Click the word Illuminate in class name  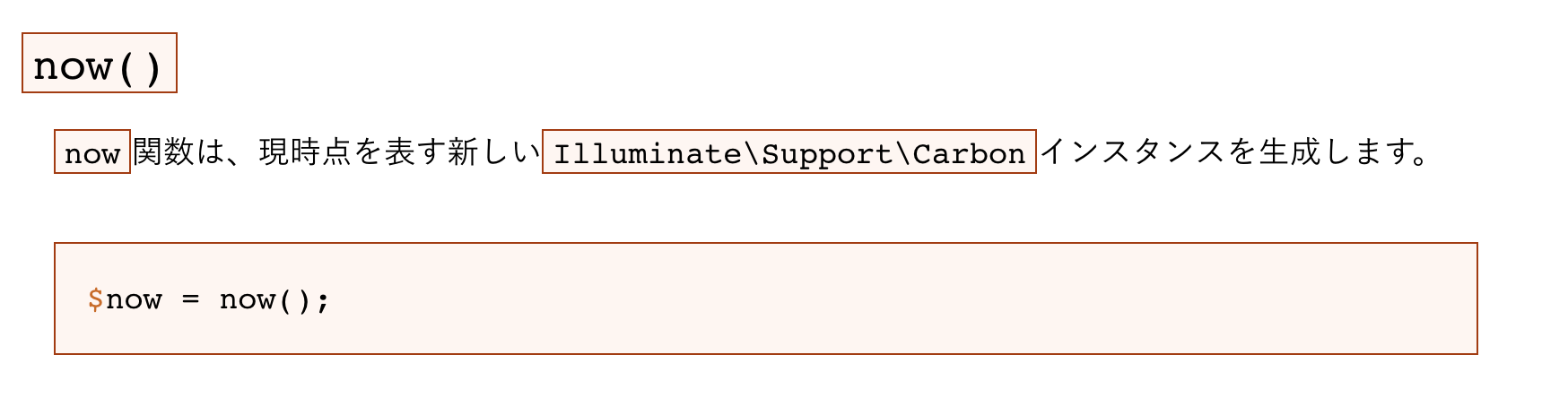click(x=647, y=154)
